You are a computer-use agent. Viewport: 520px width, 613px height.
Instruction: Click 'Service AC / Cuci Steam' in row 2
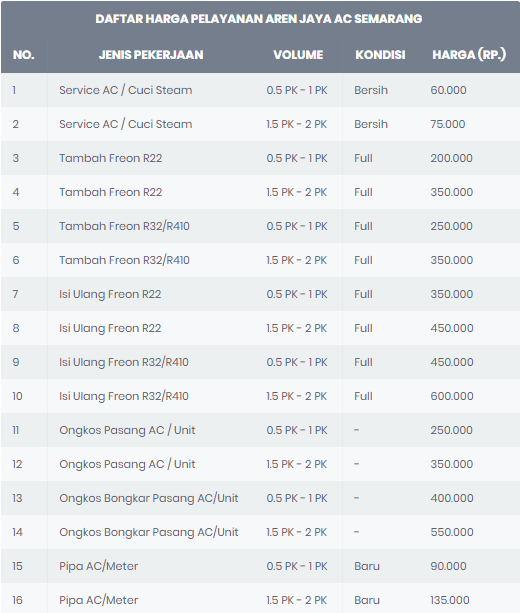[x=126, y=124]
